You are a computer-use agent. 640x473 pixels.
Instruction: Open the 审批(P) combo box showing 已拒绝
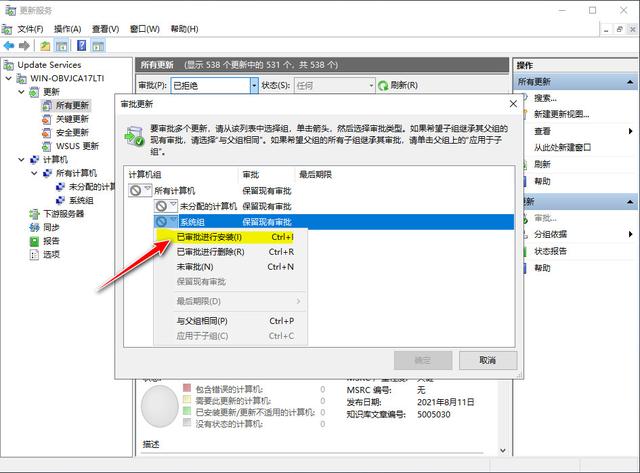[214, 86]
